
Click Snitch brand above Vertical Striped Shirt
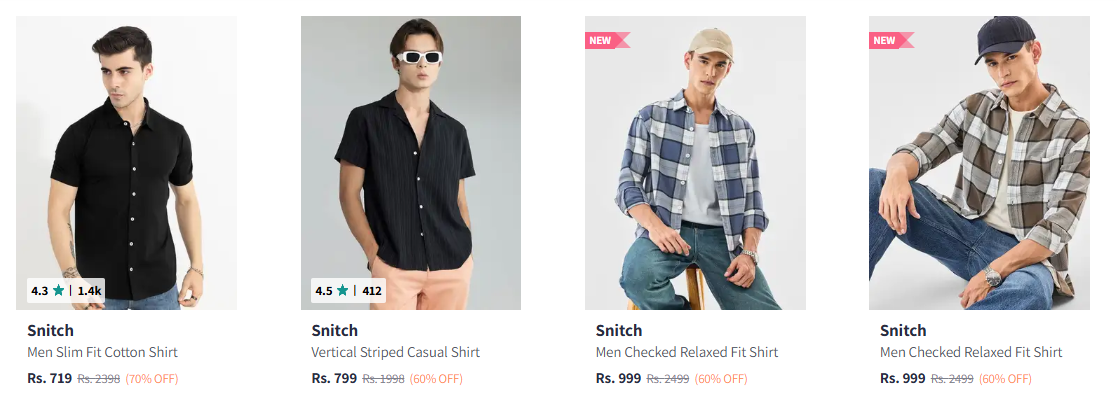pyautogui.click(x=334, y=330)
